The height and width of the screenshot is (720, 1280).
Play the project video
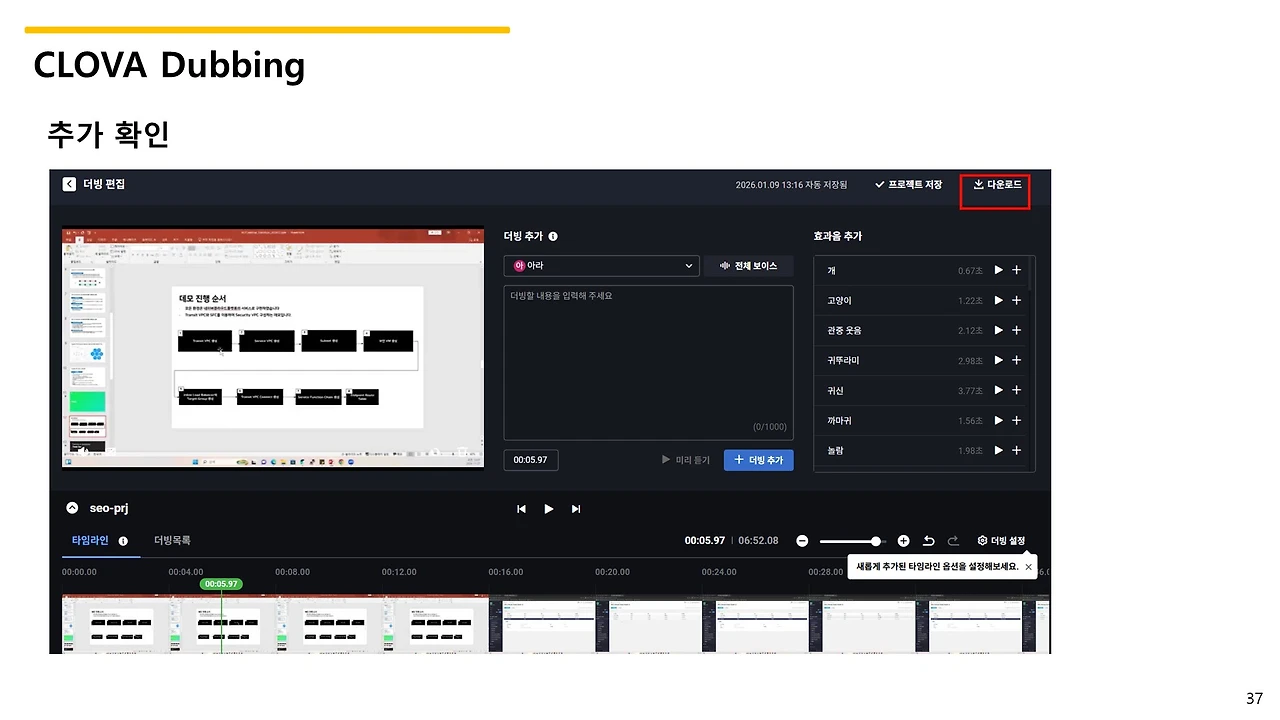point(548,509)
